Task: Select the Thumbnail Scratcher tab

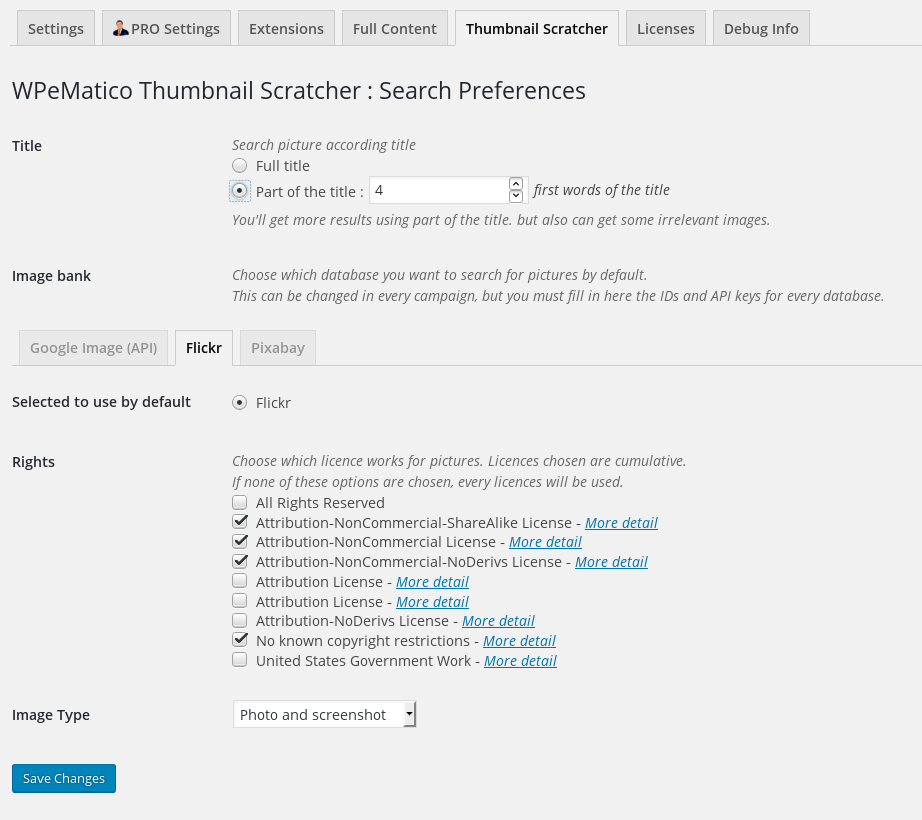Action: tap(537, 28)
